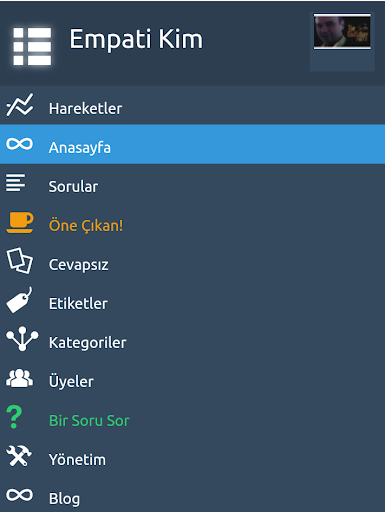Image resolution: width=385 pixels, height=512 pixels.
Task: Click the Cevapsız cards icon
Action: point(20,260)
